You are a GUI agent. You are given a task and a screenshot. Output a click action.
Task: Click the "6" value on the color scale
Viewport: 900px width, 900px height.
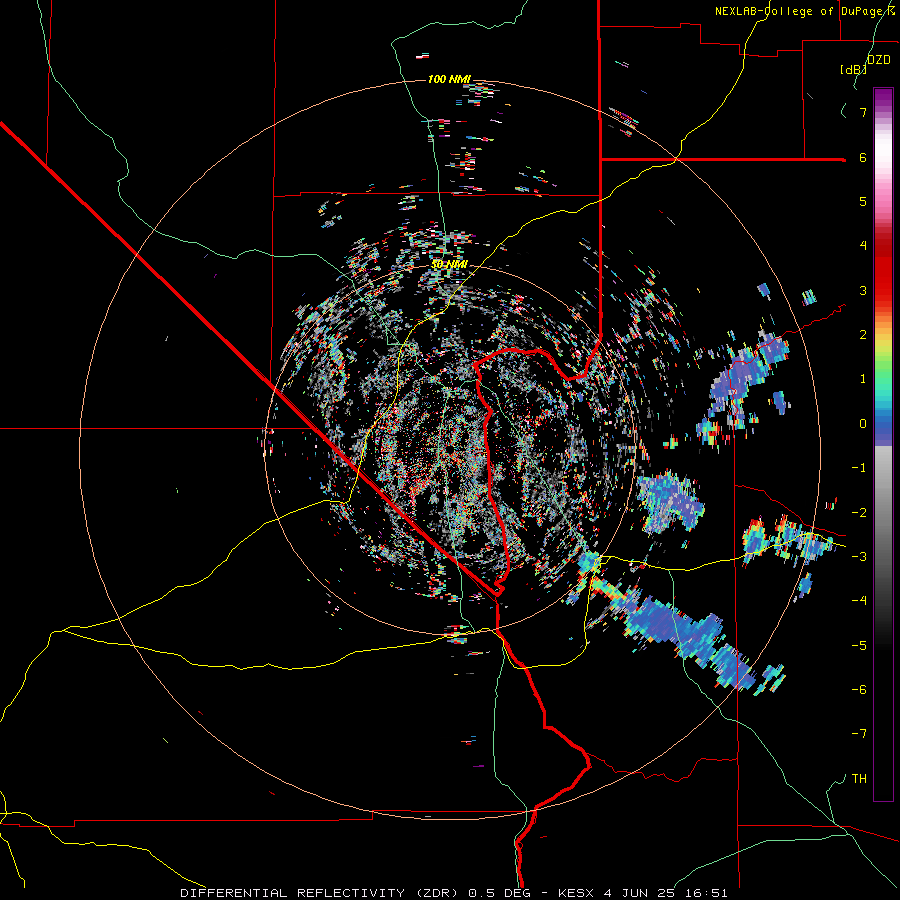[x=863, y=157]
